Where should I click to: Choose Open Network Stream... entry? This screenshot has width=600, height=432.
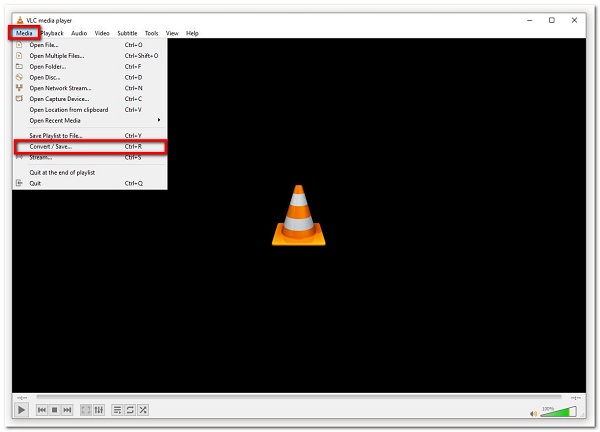[x=90, y=88]
